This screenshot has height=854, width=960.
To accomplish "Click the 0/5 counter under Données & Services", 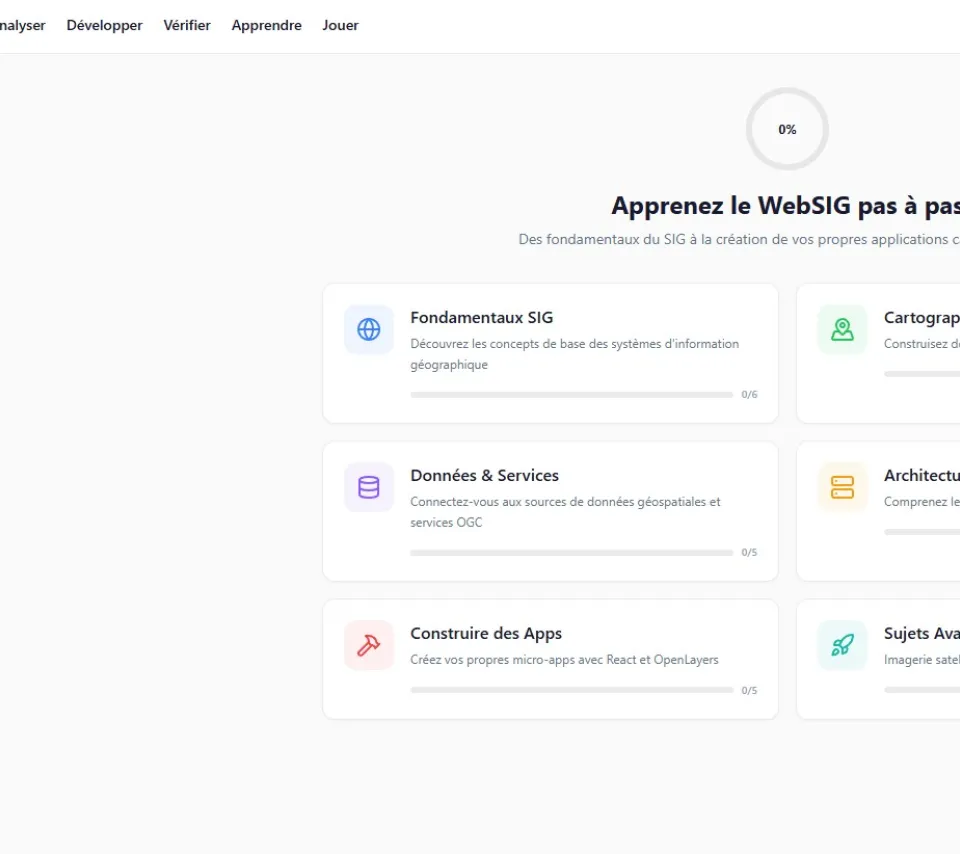I will [x=749, y=553].
